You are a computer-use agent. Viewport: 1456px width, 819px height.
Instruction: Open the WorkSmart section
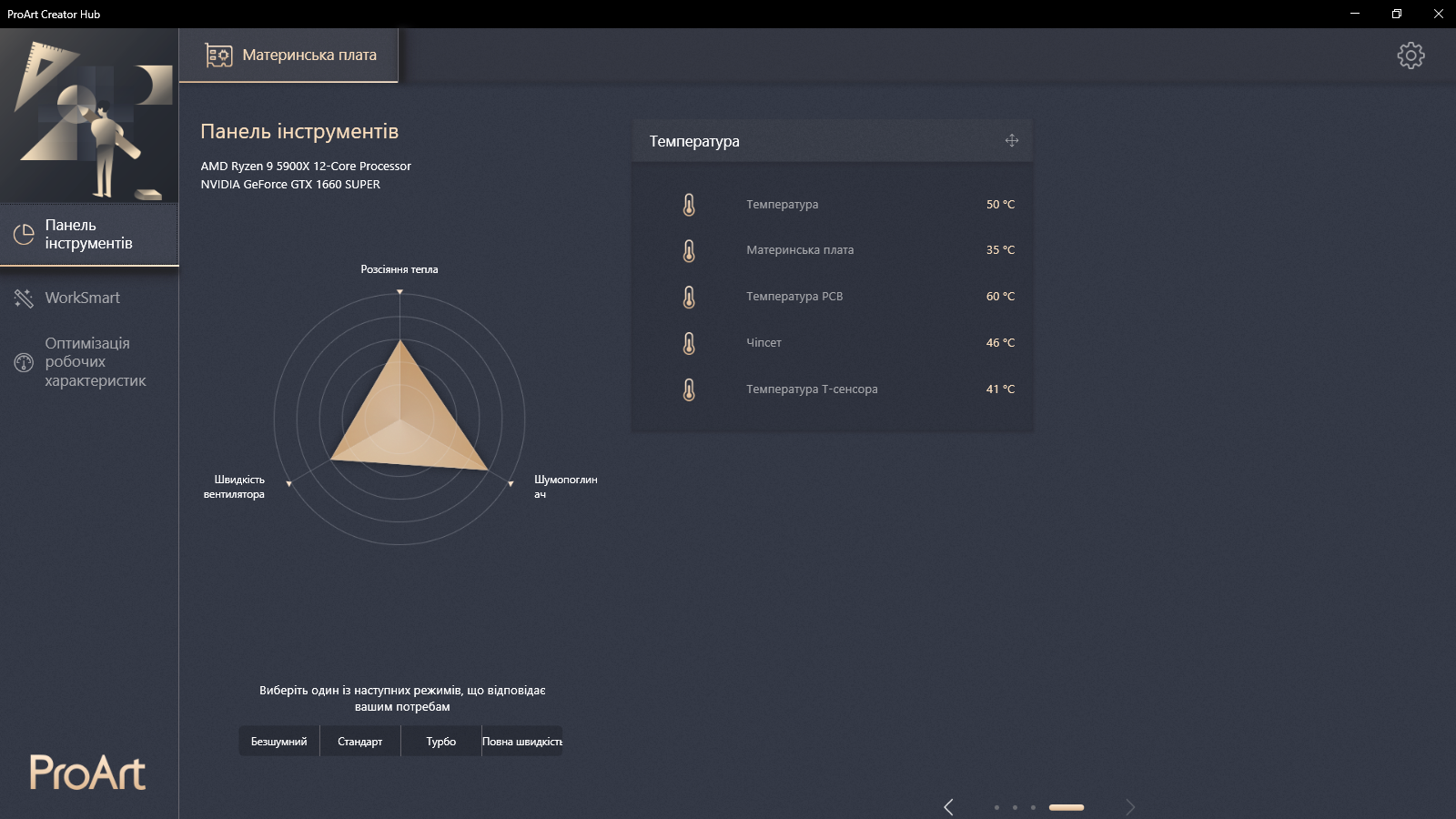pos(89,298)
